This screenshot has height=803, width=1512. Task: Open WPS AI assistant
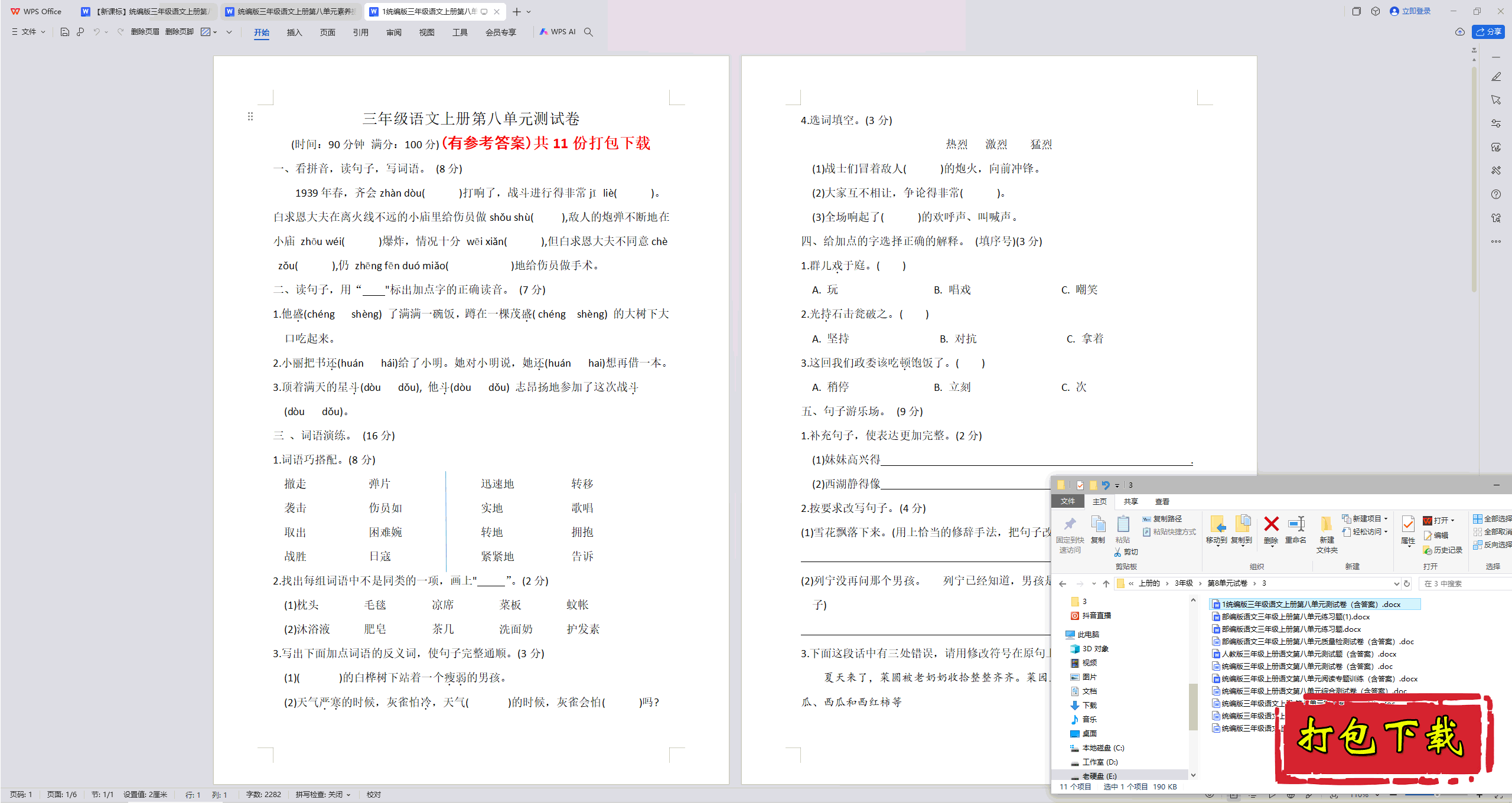(x=558, y=32)
